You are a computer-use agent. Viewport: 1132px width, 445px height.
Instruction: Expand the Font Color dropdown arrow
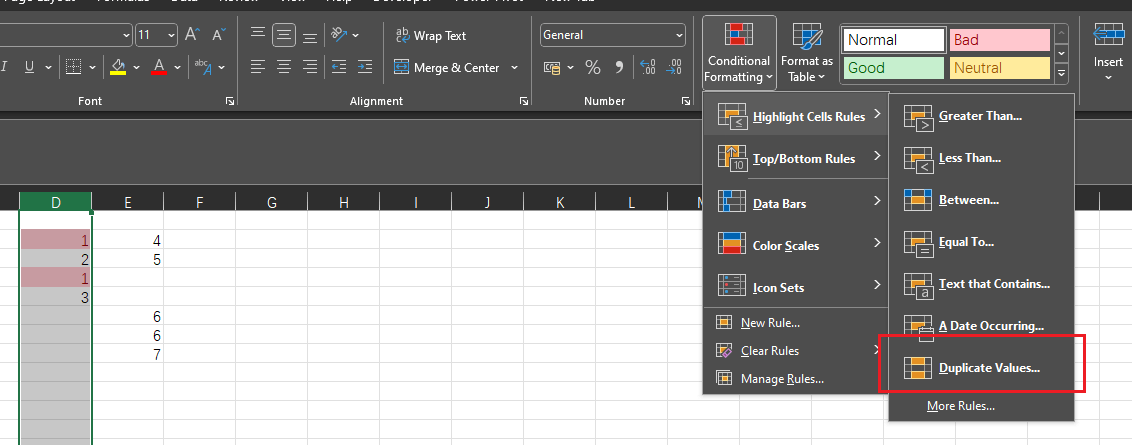coord(178,67)
